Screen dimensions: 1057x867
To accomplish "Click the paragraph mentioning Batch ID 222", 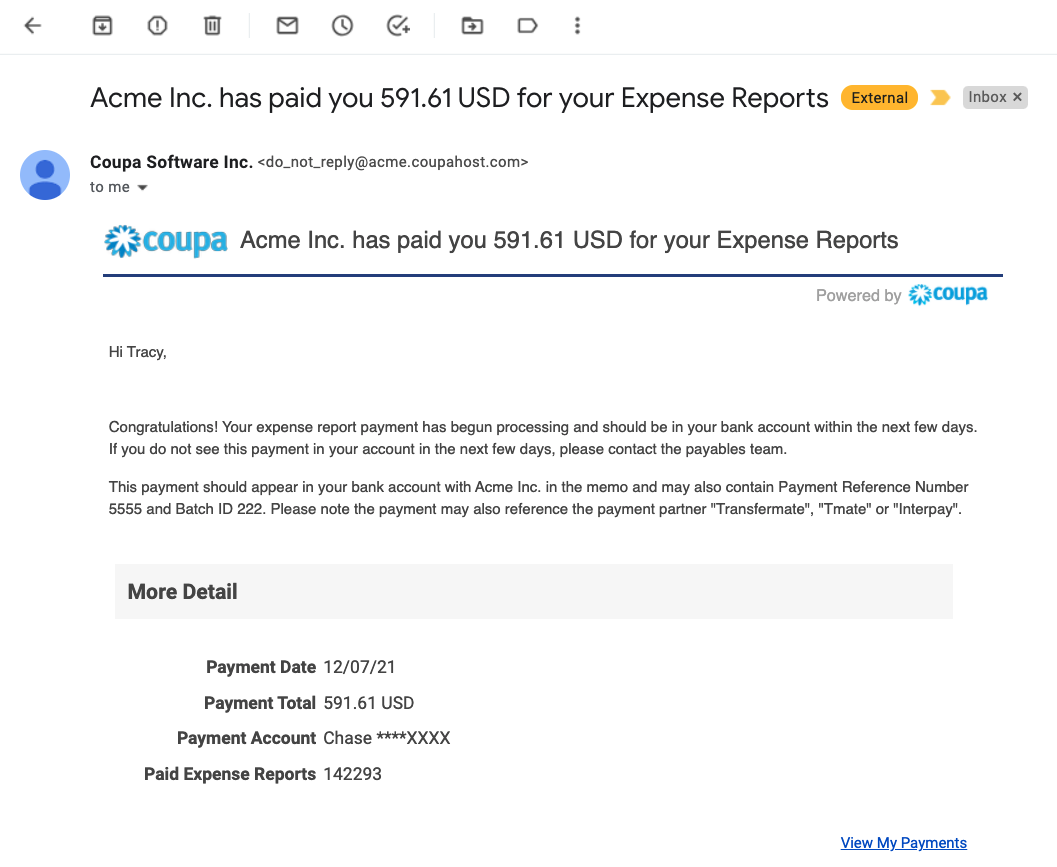I will tap(539, 498).
